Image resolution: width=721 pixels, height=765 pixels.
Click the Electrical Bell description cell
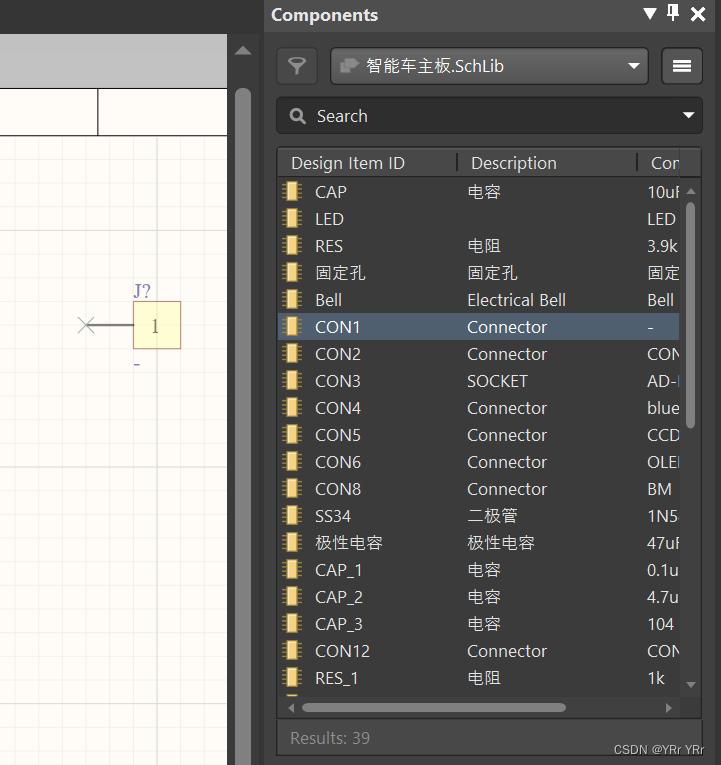(x=516, y=300)
